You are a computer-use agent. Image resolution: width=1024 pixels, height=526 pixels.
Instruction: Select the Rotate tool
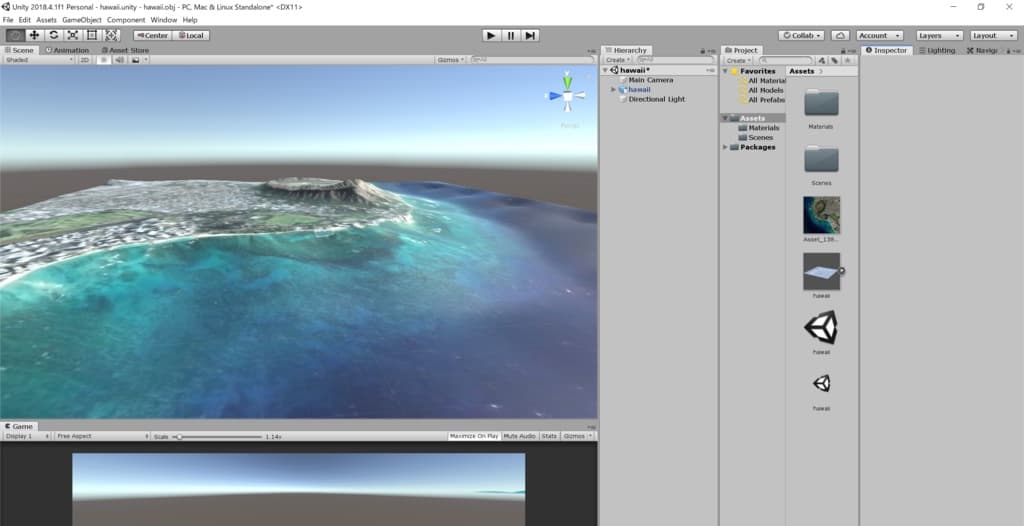click(54, 35)
